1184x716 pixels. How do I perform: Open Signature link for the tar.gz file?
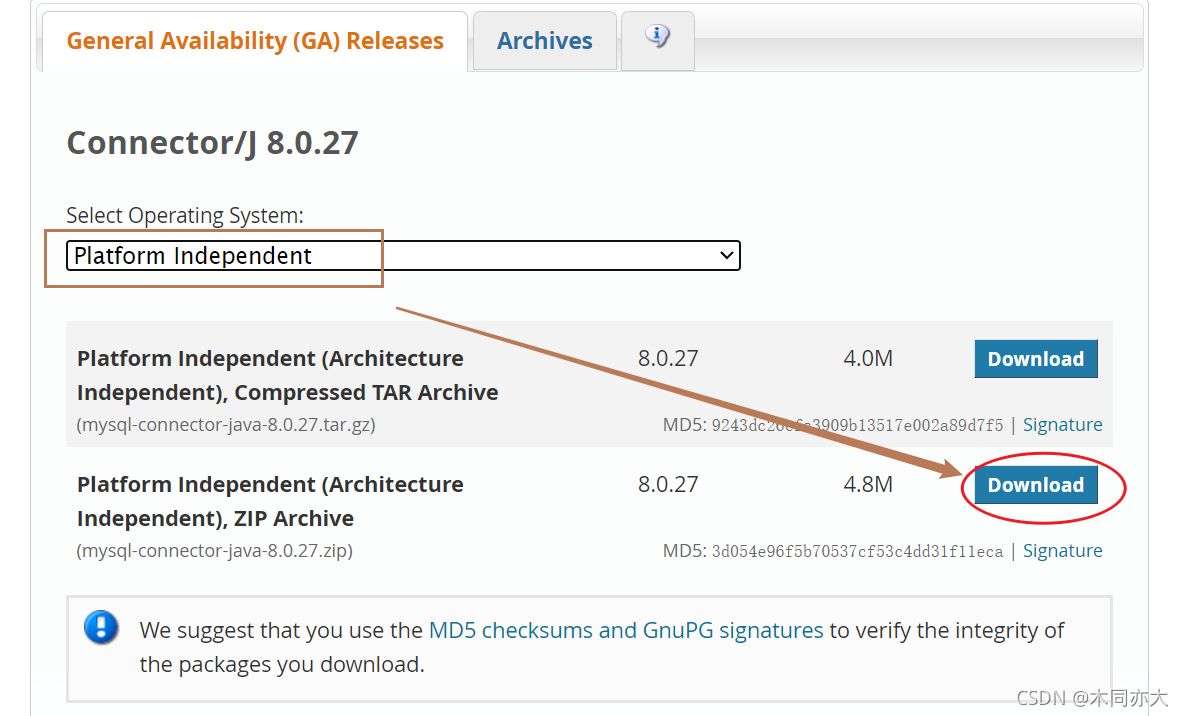pos(1062,424)
